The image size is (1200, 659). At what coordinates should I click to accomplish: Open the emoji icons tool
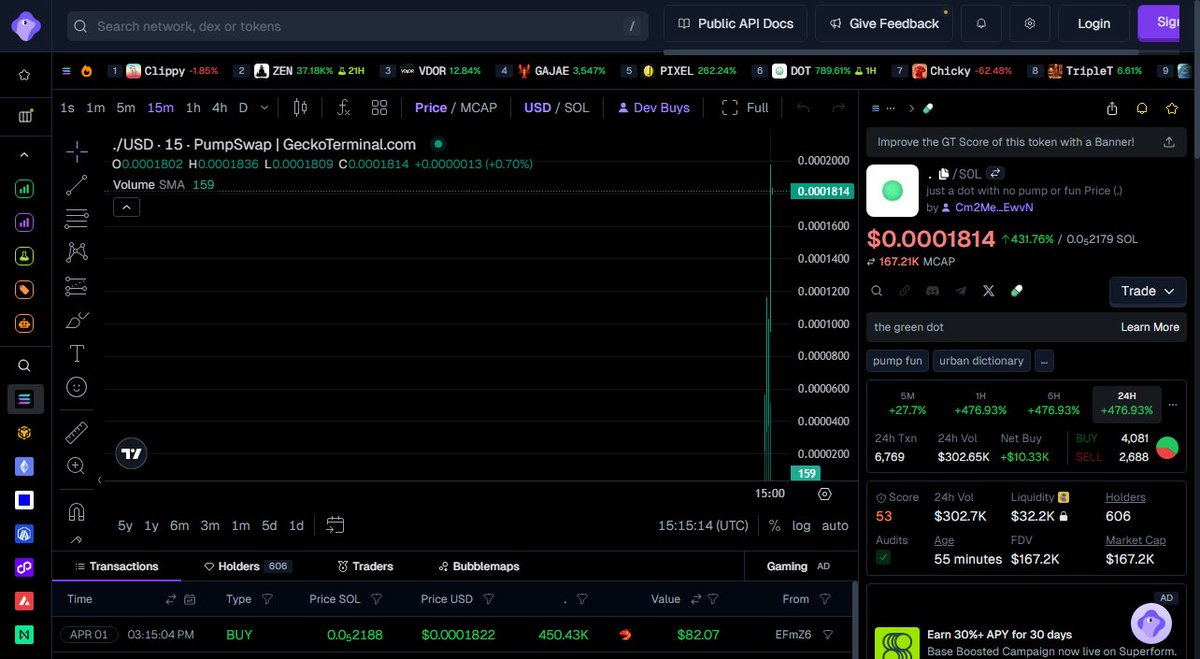click(x=77, y=386)
